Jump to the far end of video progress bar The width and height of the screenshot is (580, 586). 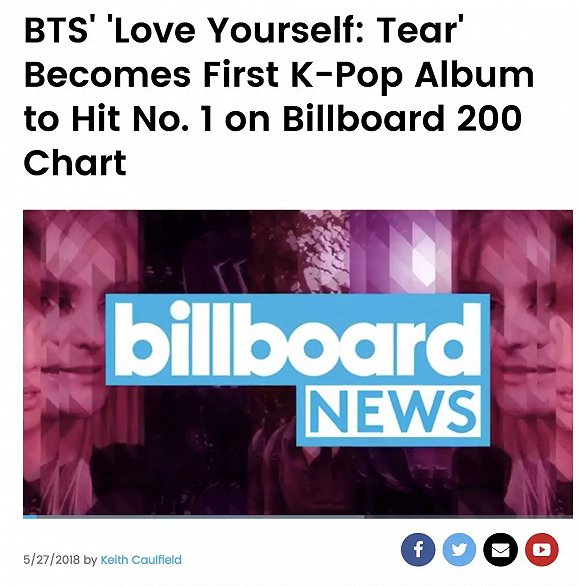[570, 517]
